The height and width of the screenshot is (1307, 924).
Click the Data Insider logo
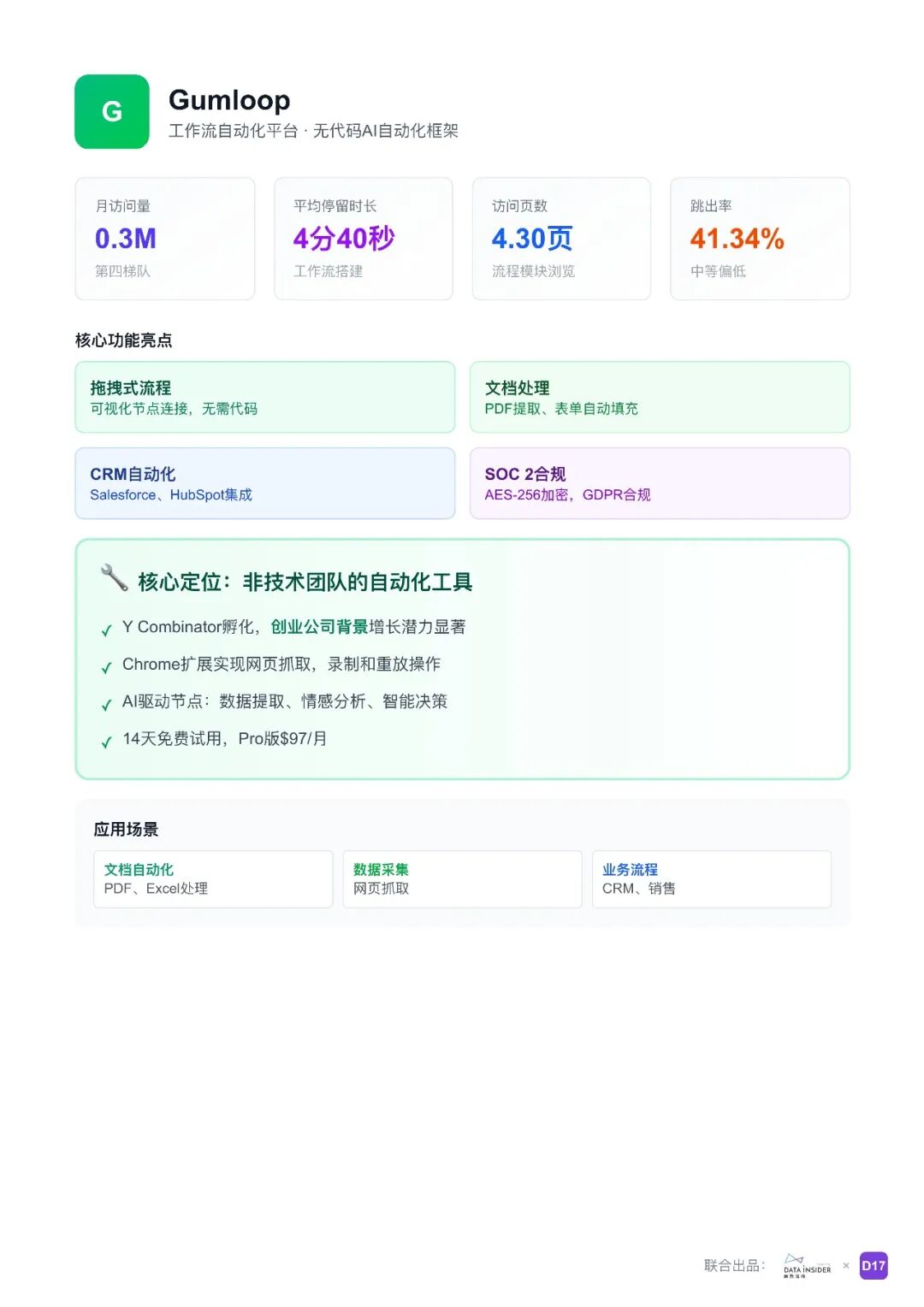click(x=807, y=1266)
